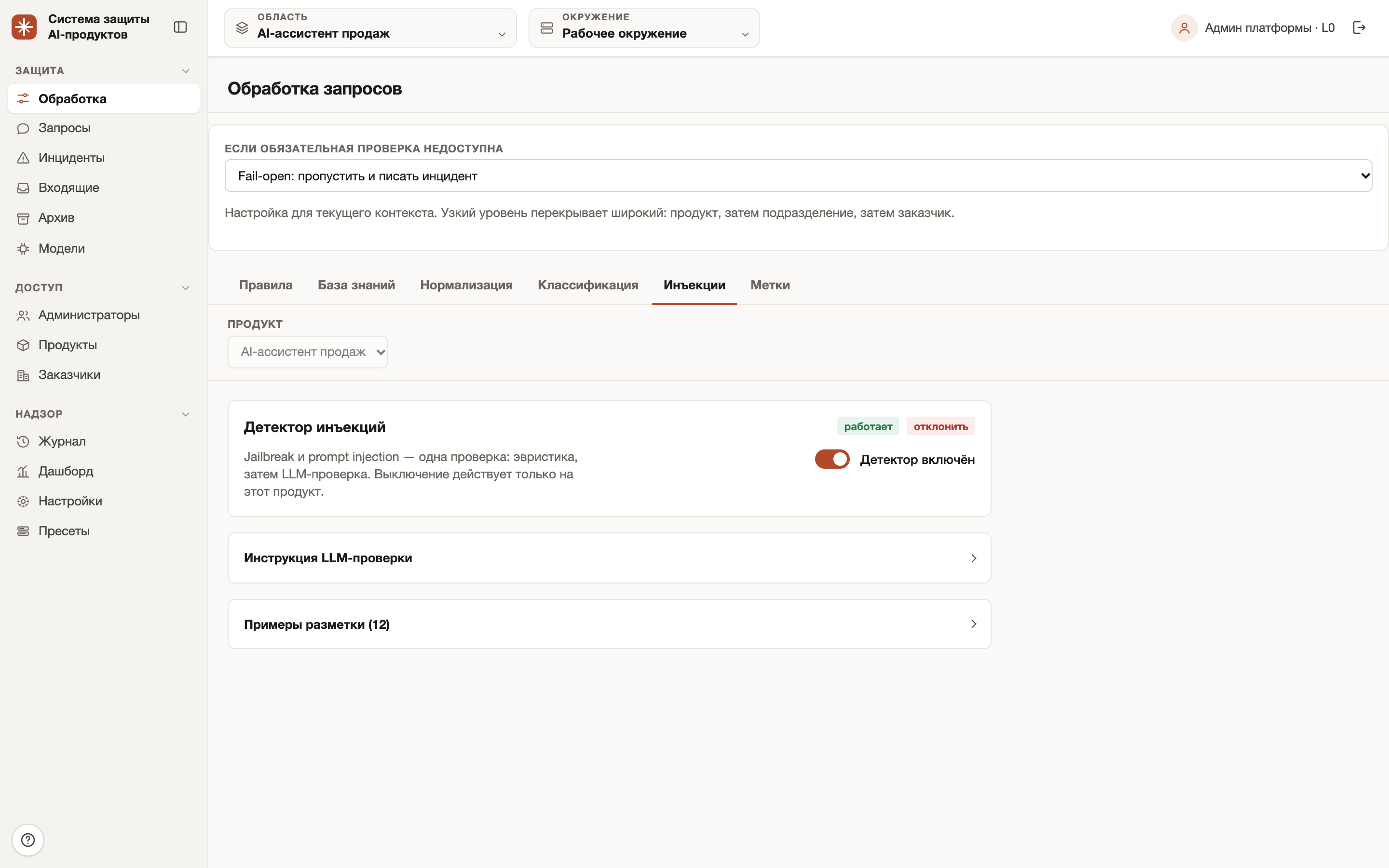1389x868 pixels.
Task: Click the Детектор инъекций heading
Action: click(x=314, y=427)
